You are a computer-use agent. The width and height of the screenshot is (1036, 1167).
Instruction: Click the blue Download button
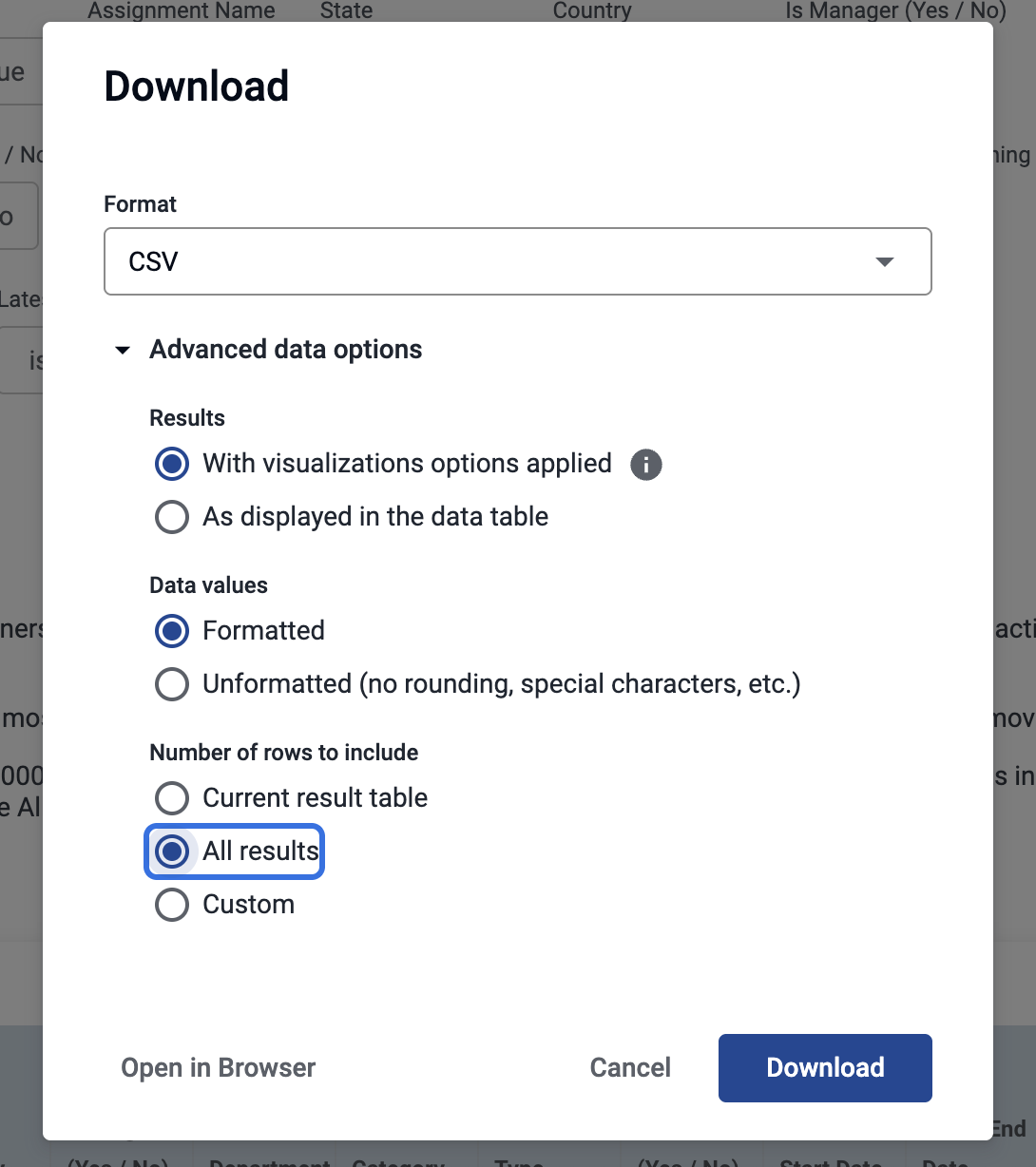[825, 1068]
